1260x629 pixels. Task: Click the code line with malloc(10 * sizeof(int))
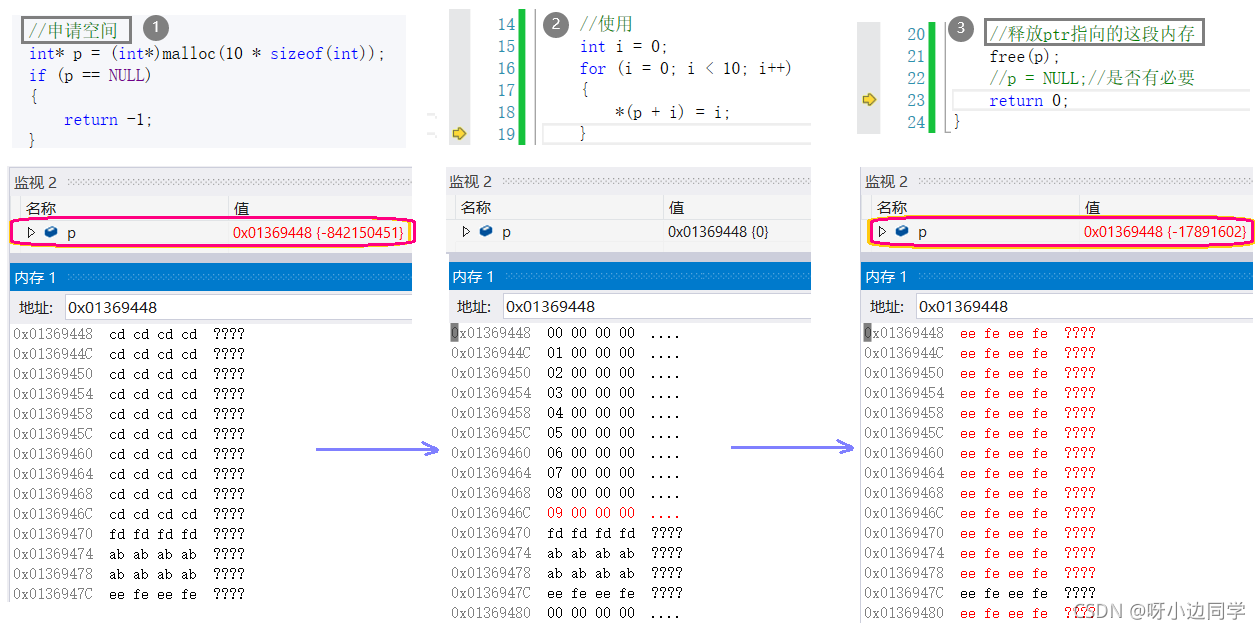coord(207,54)
